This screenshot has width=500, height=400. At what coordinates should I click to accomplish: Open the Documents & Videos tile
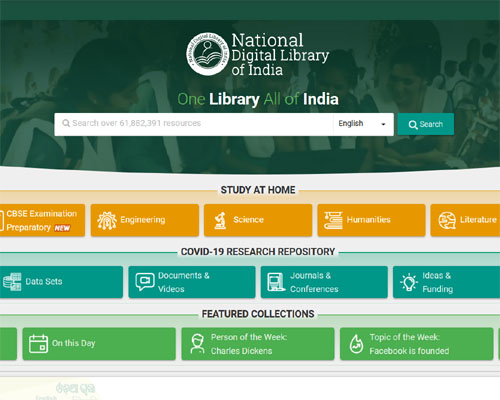192,282
